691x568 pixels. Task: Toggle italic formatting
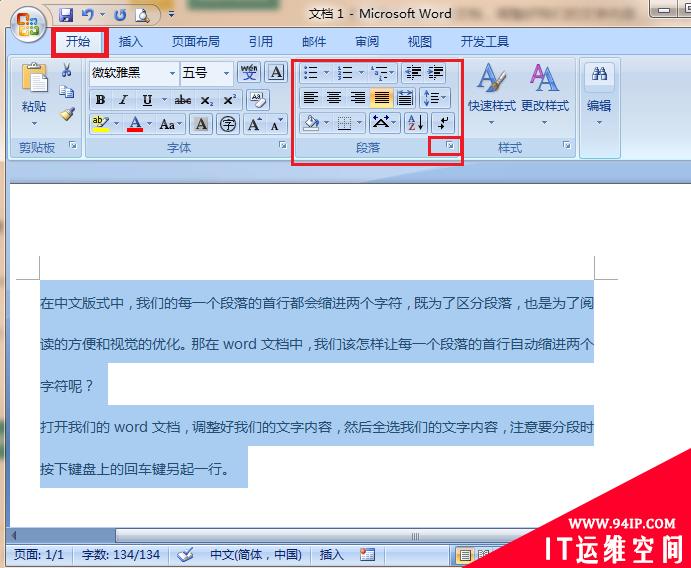(x=124, y=100)
